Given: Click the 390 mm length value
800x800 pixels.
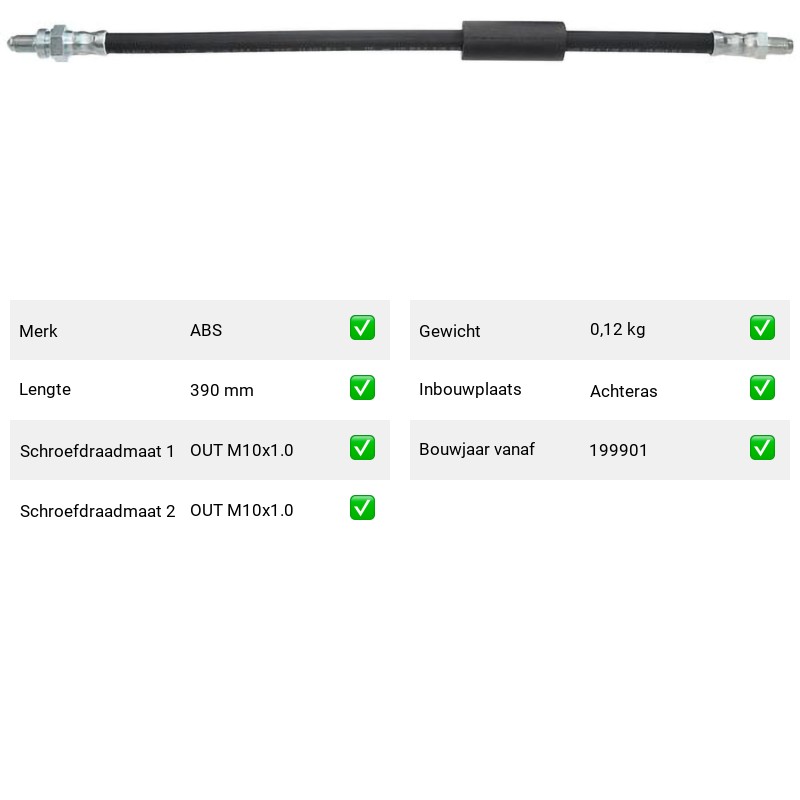Looking at the screenshot, I should pyautogui.click(x=222, y=390).
